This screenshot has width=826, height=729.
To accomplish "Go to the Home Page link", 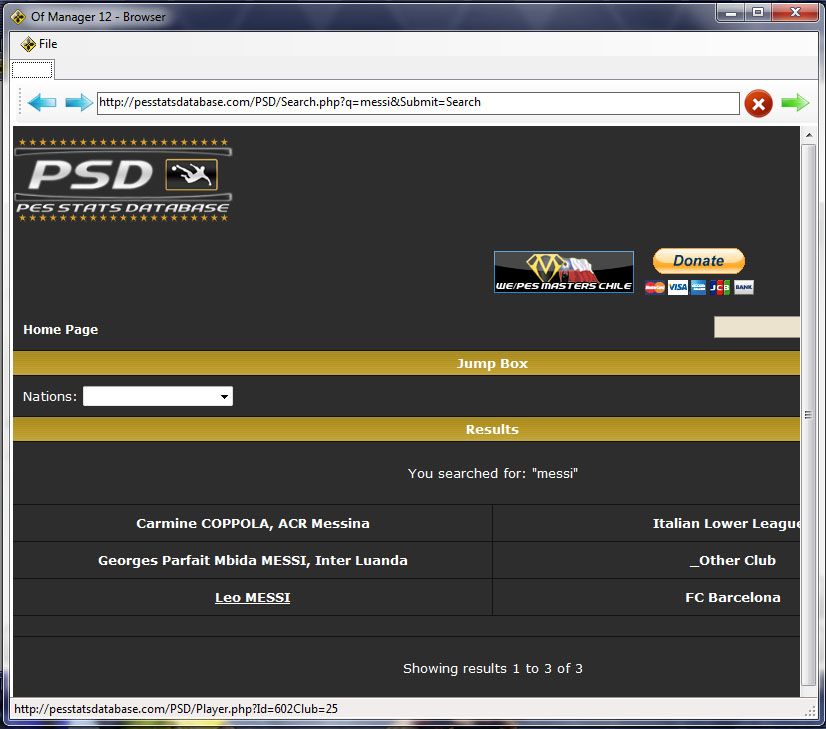I will click(x=61, y=329).
